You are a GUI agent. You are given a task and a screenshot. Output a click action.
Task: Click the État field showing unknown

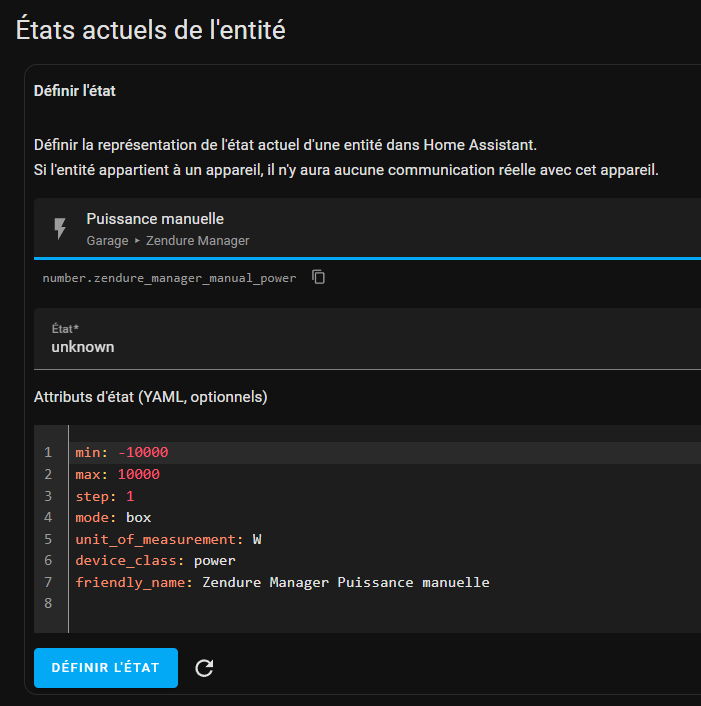point(367,339)
